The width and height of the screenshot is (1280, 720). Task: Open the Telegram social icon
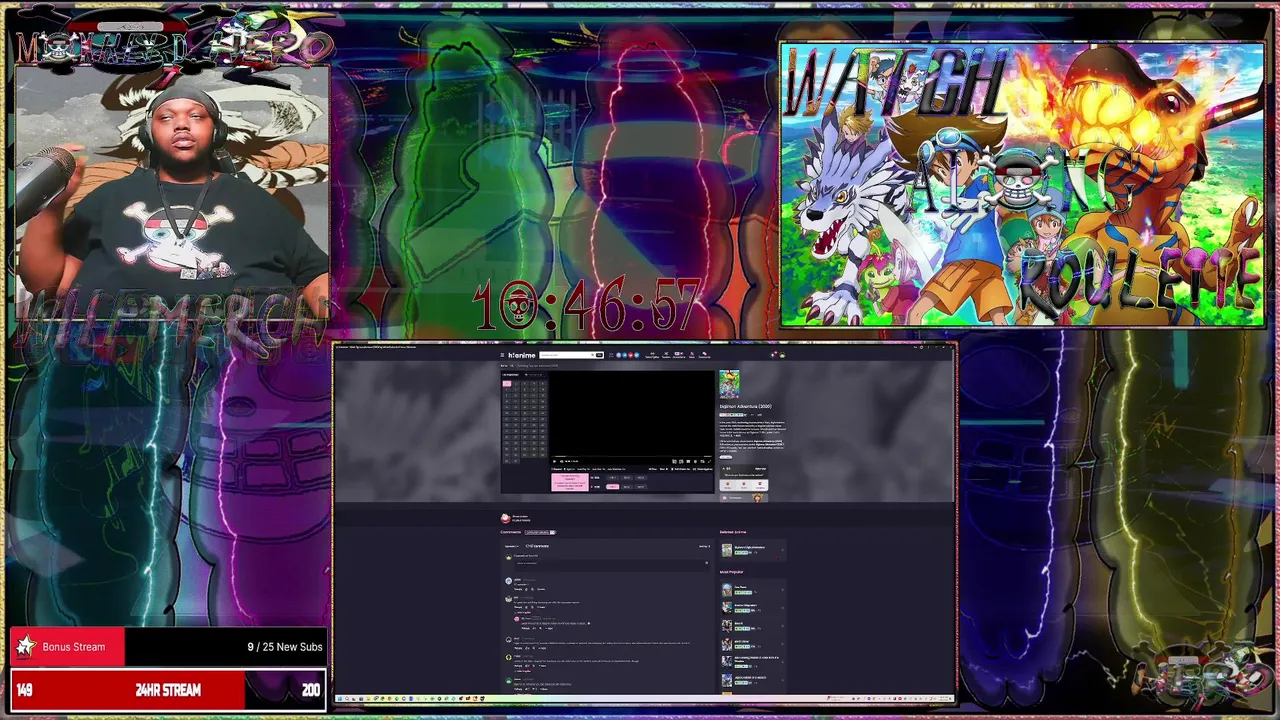click(x=624, y=355)
